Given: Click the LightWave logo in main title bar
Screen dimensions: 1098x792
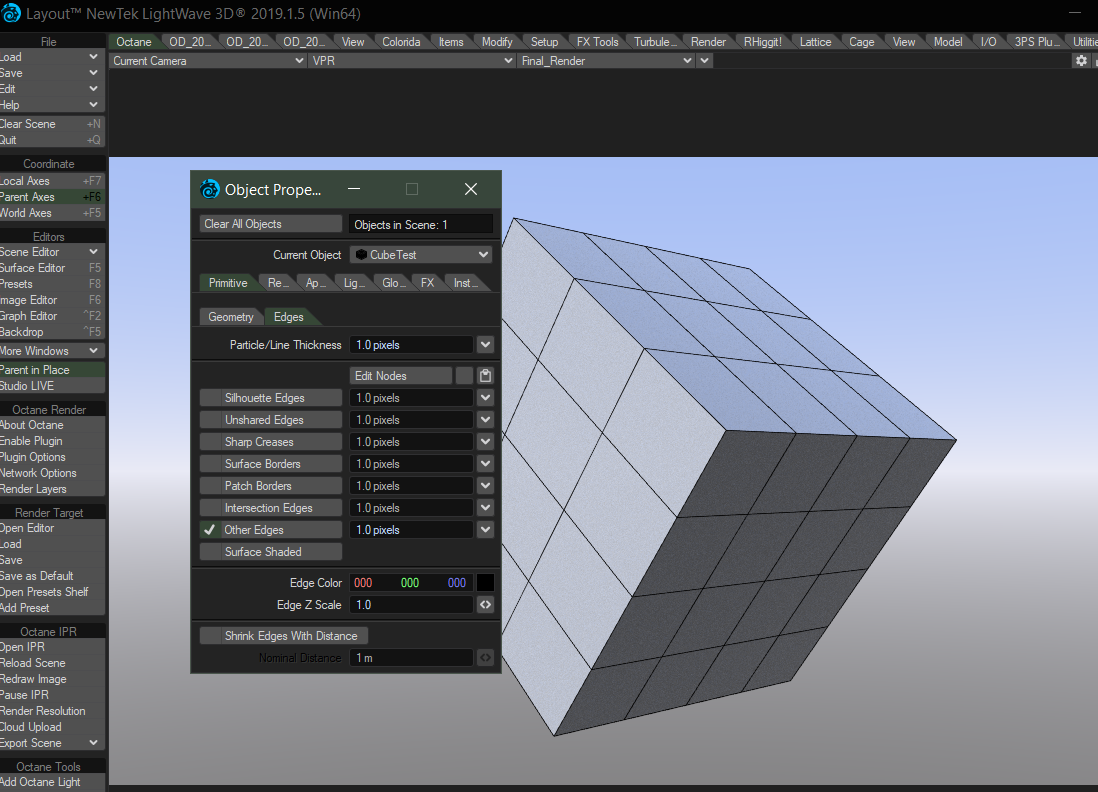Looking at the screenshot, I should 11,13.
